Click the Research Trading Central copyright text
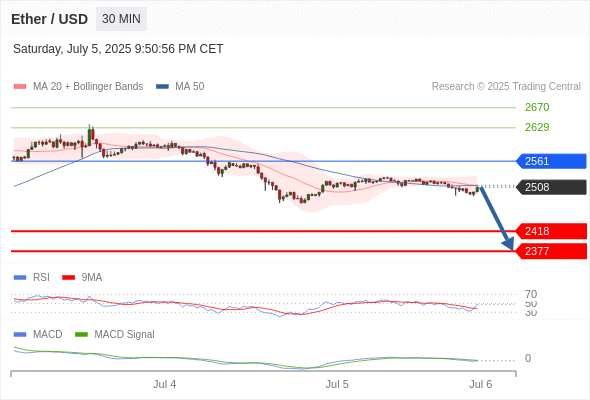Viewport: 590px width, 400px height. point(506,87)
